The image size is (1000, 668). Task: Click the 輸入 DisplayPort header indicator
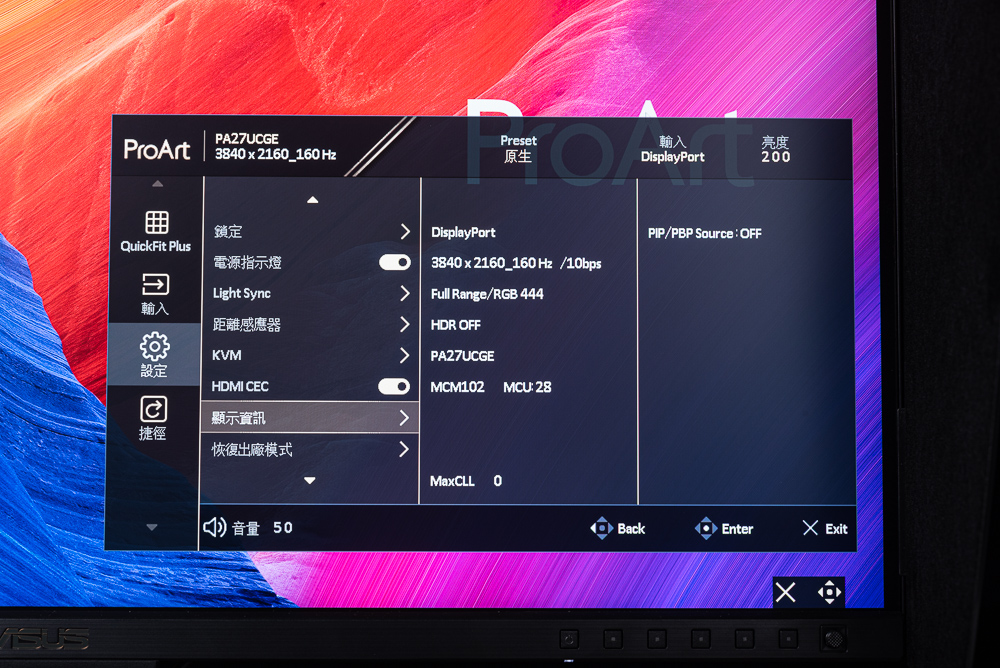tap(672, 149)
